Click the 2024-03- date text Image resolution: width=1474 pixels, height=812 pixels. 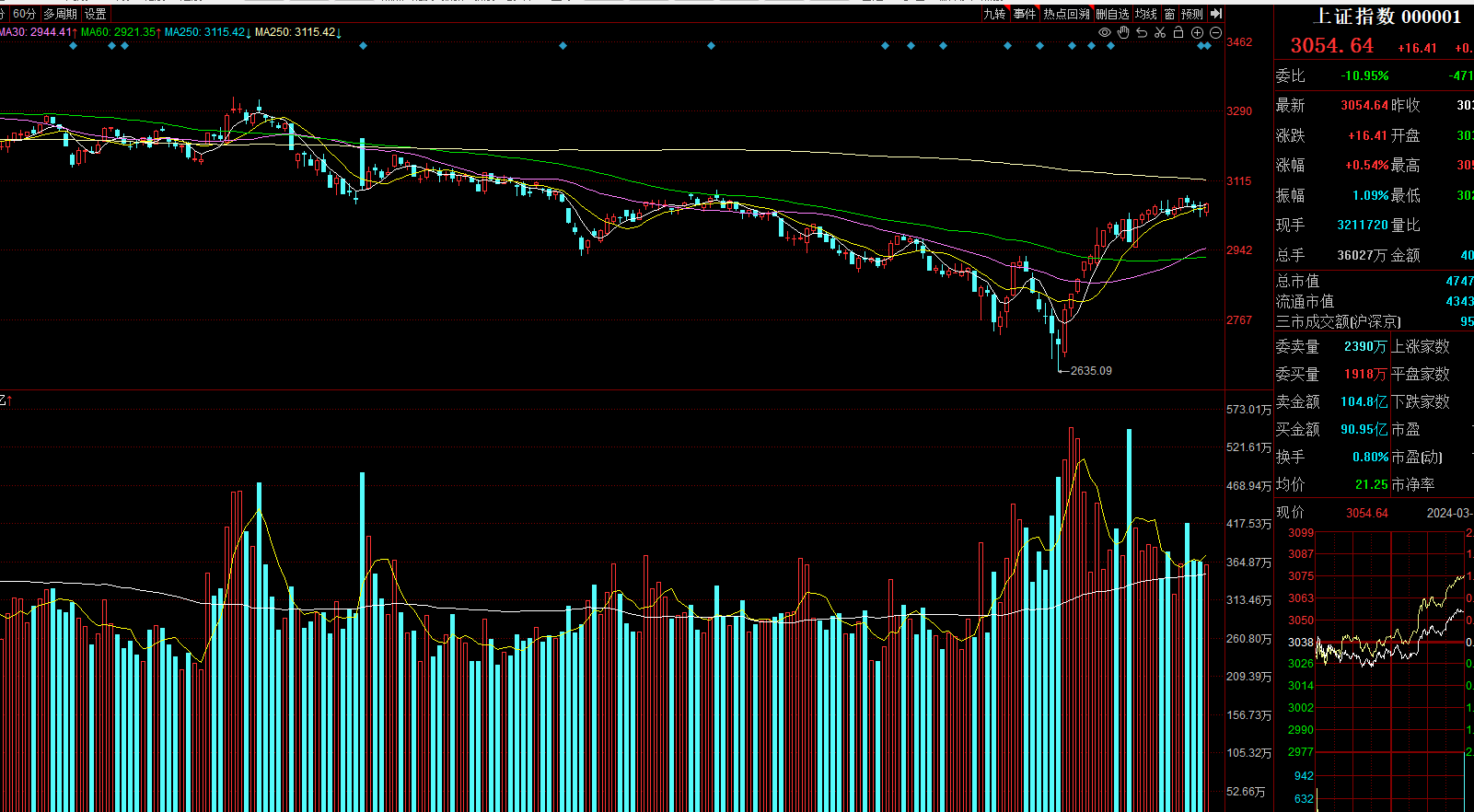click(1449, 513)
